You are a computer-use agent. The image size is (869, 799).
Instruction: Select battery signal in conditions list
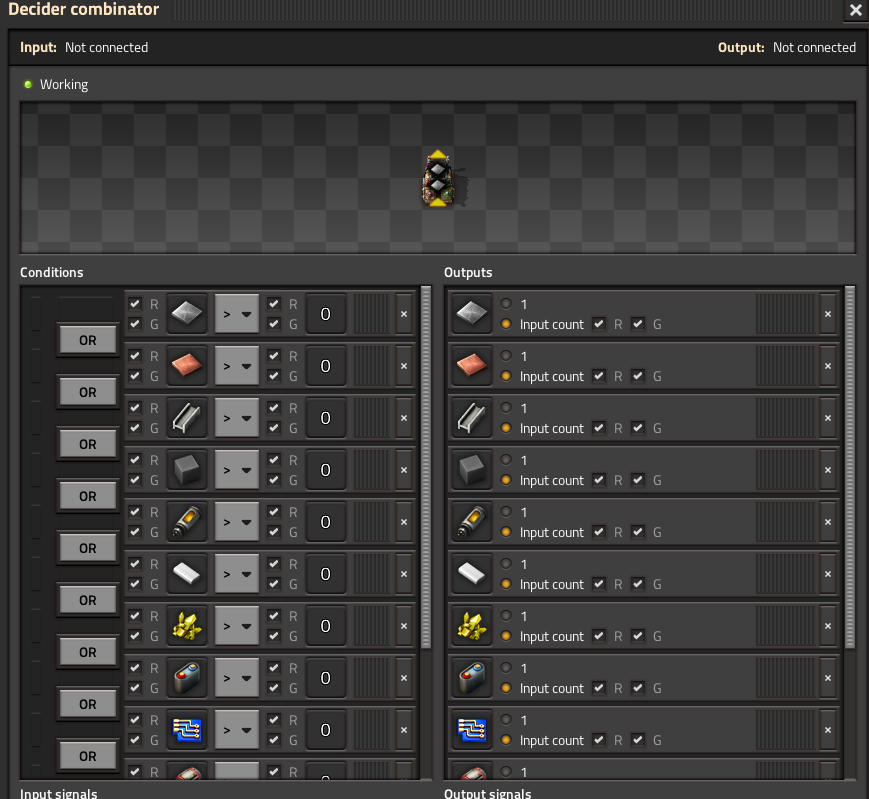[187, 678]
